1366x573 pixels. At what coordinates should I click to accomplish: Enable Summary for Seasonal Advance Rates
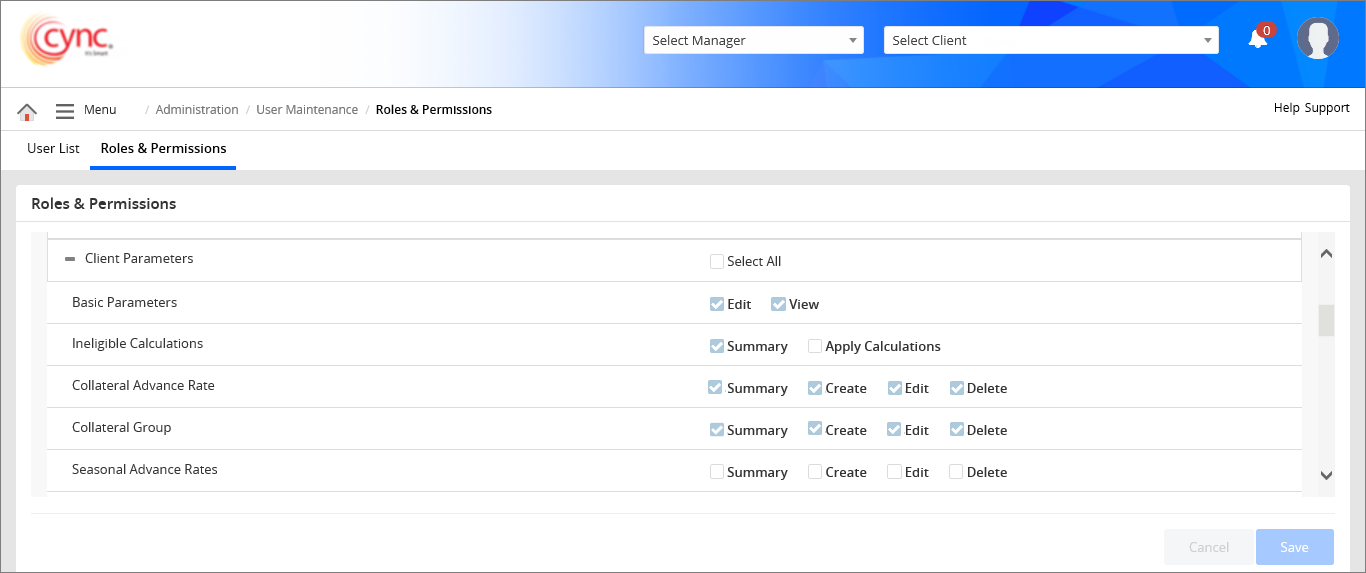(717, 472)
